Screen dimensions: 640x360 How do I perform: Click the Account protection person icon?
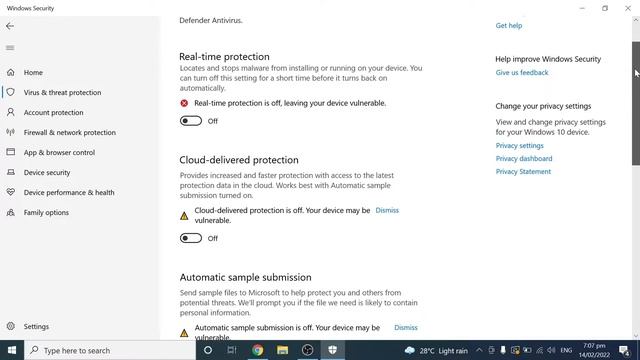click(x=11, y=112)
